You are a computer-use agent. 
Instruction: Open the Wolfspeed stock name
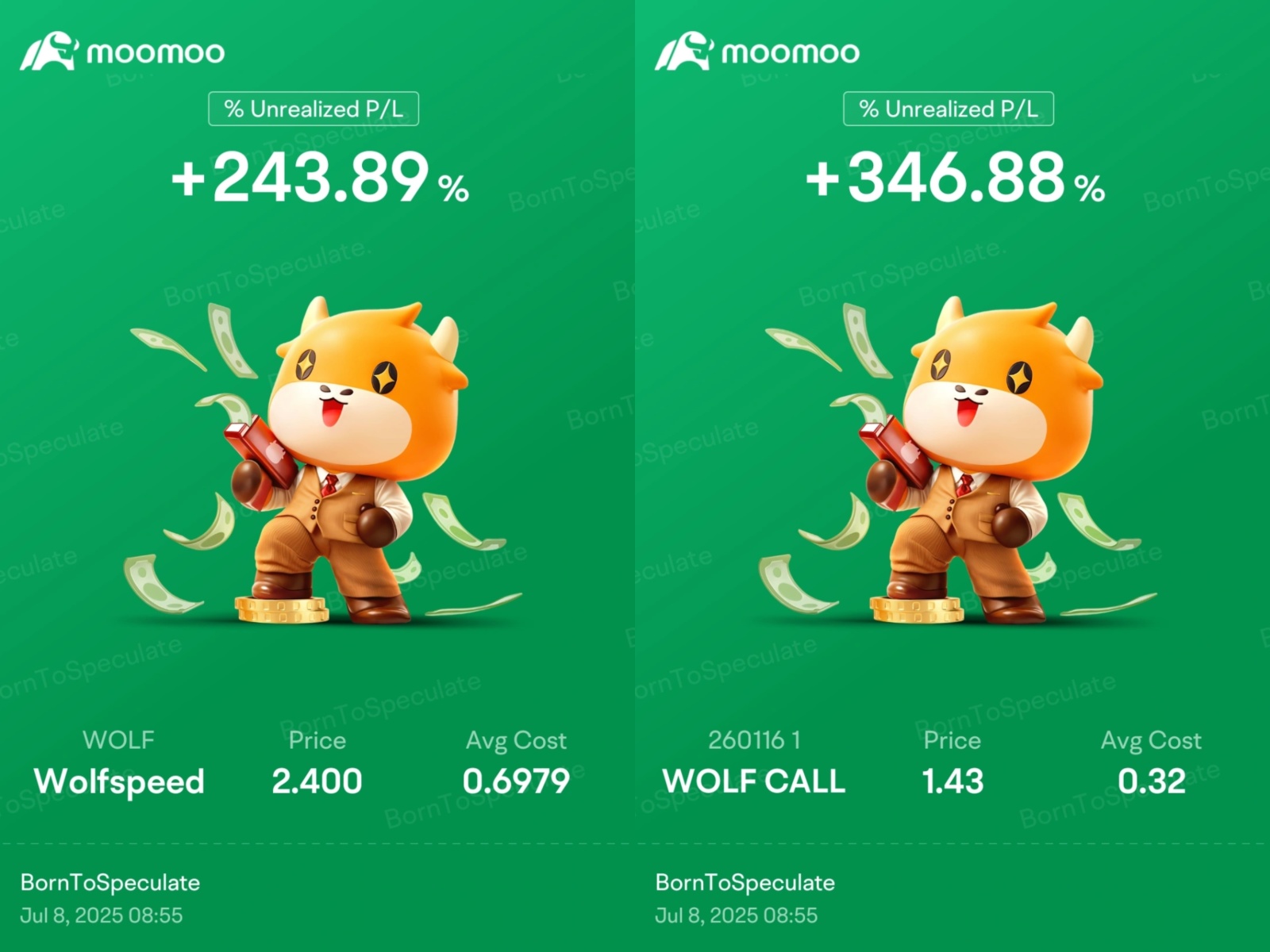(119, 781)
